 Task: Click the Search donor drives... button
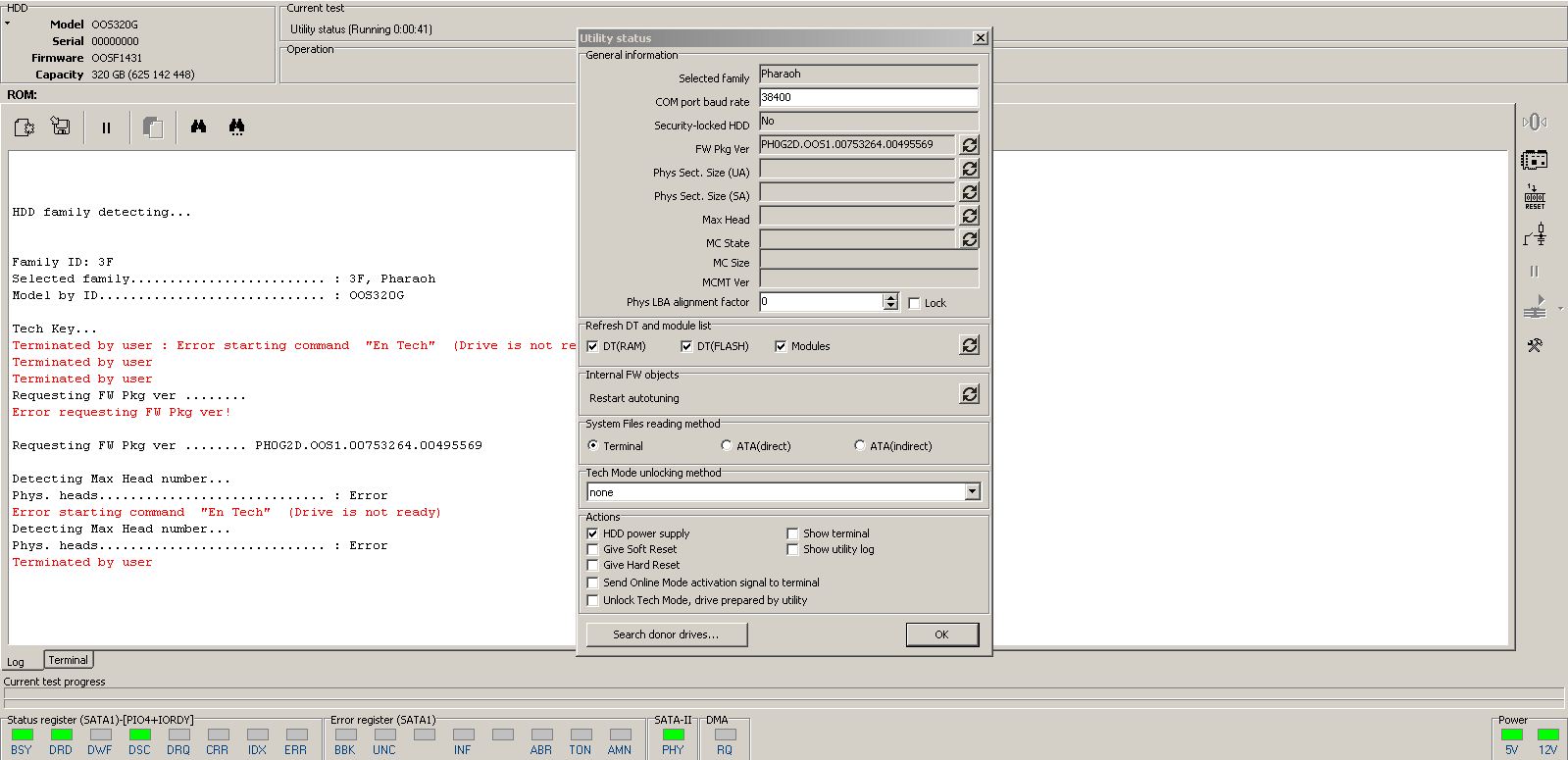[667, 634]
